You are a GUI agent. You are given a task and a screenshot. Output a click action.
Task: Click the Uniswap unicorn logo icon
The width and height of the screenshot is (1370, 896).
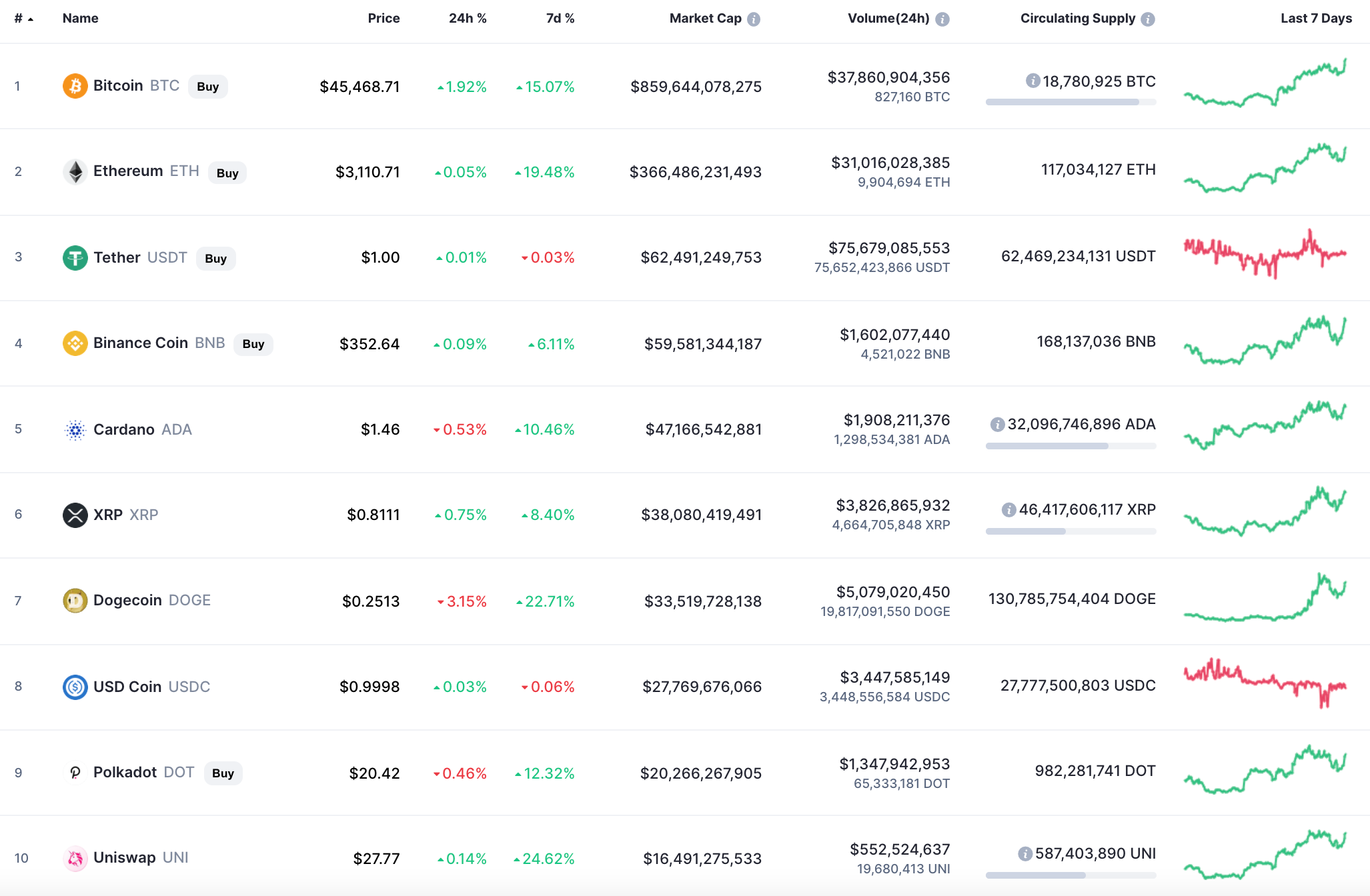pos(75,858)
